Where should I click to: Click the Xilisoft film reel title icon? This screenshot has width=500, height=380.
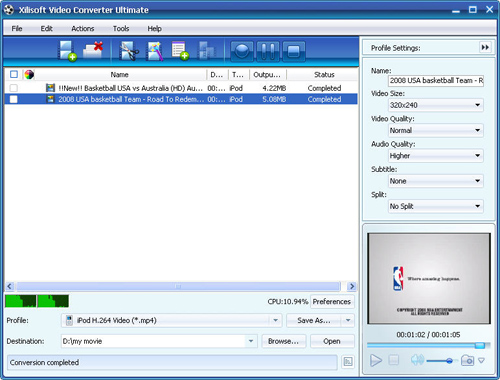click(x=9, y=10)
